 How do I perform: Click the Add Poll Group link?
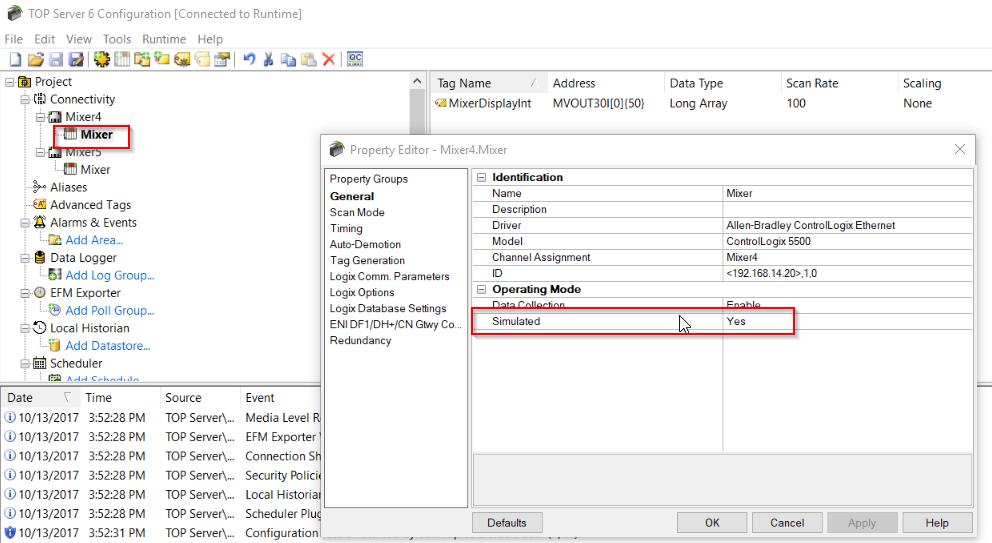coord(110,311)
